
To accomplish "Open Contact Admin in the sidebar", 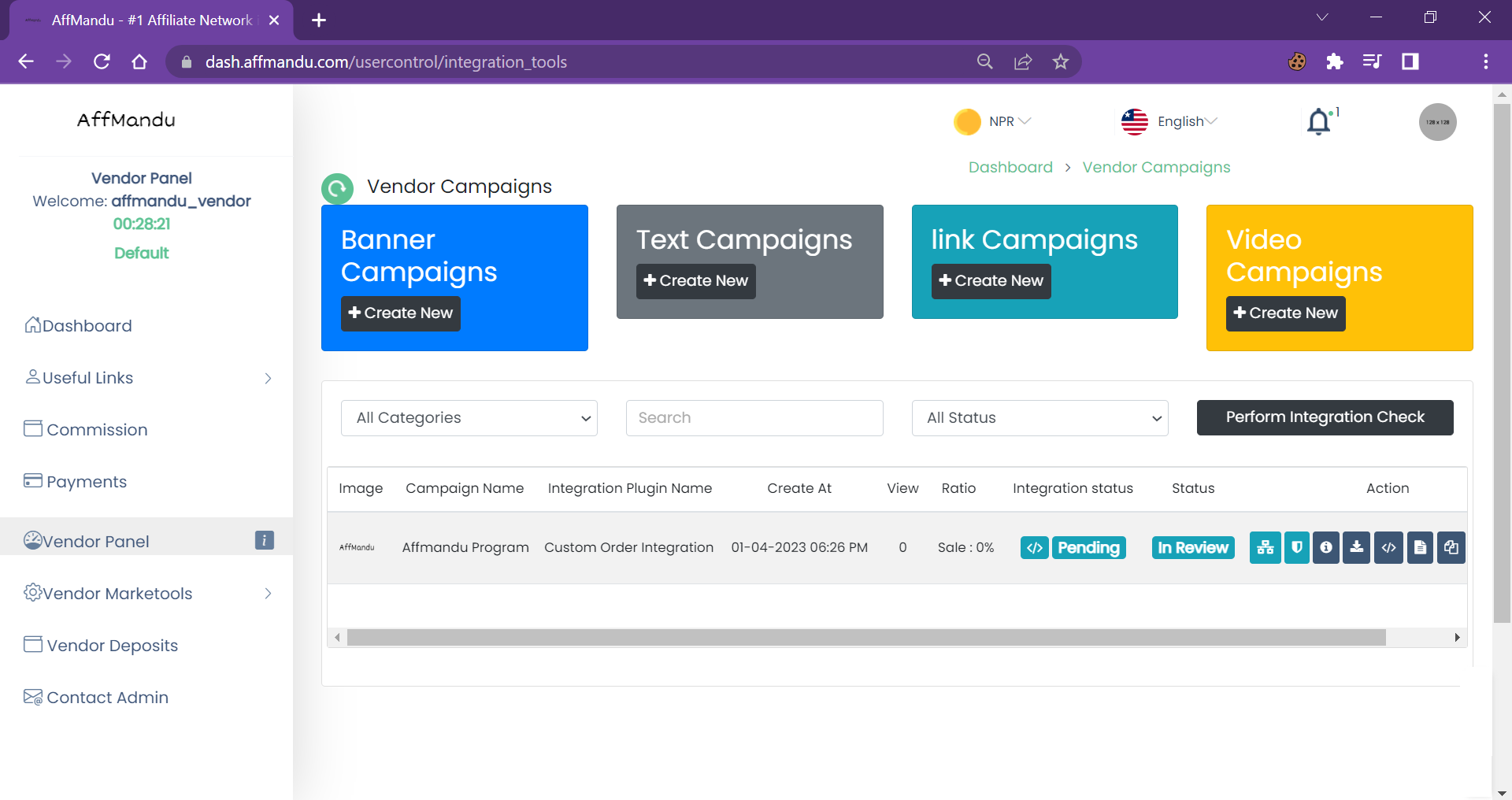I will [x=96, y=697].
